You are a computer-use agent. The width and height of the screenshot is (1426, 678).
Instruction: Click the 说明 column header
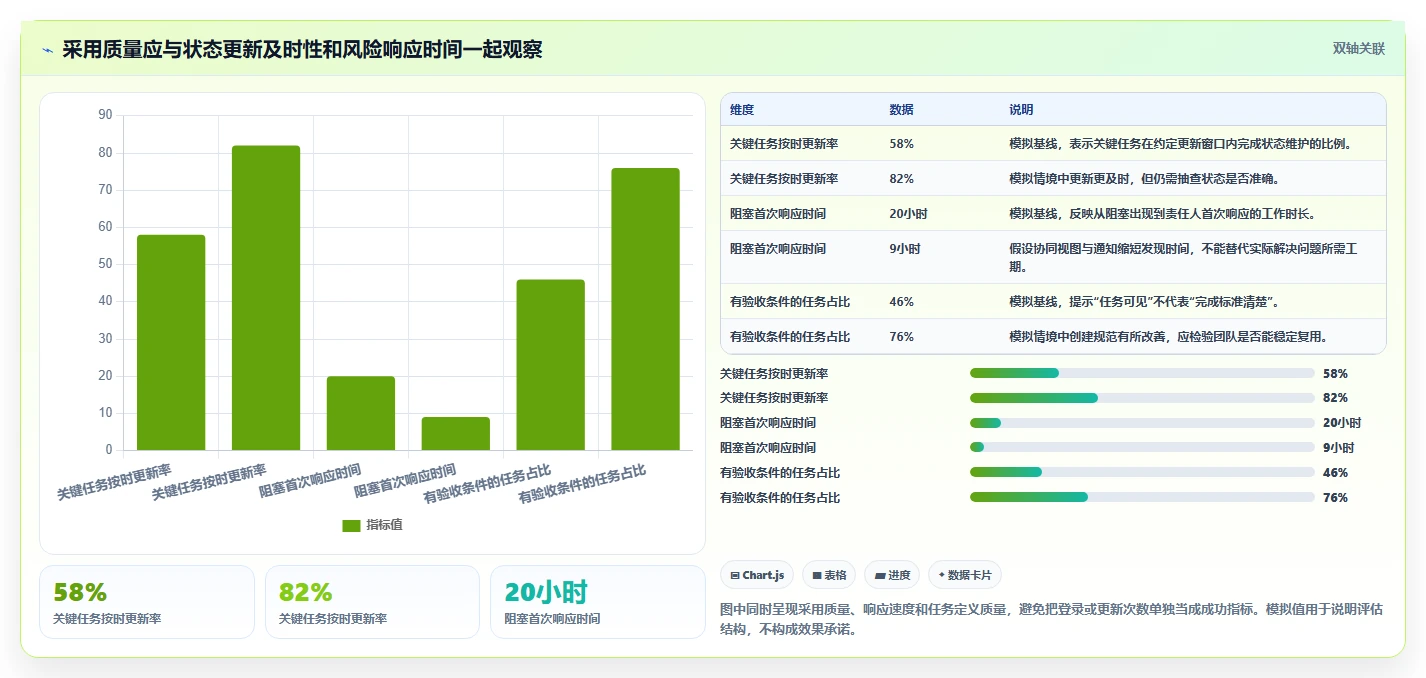coord(1021,109)
